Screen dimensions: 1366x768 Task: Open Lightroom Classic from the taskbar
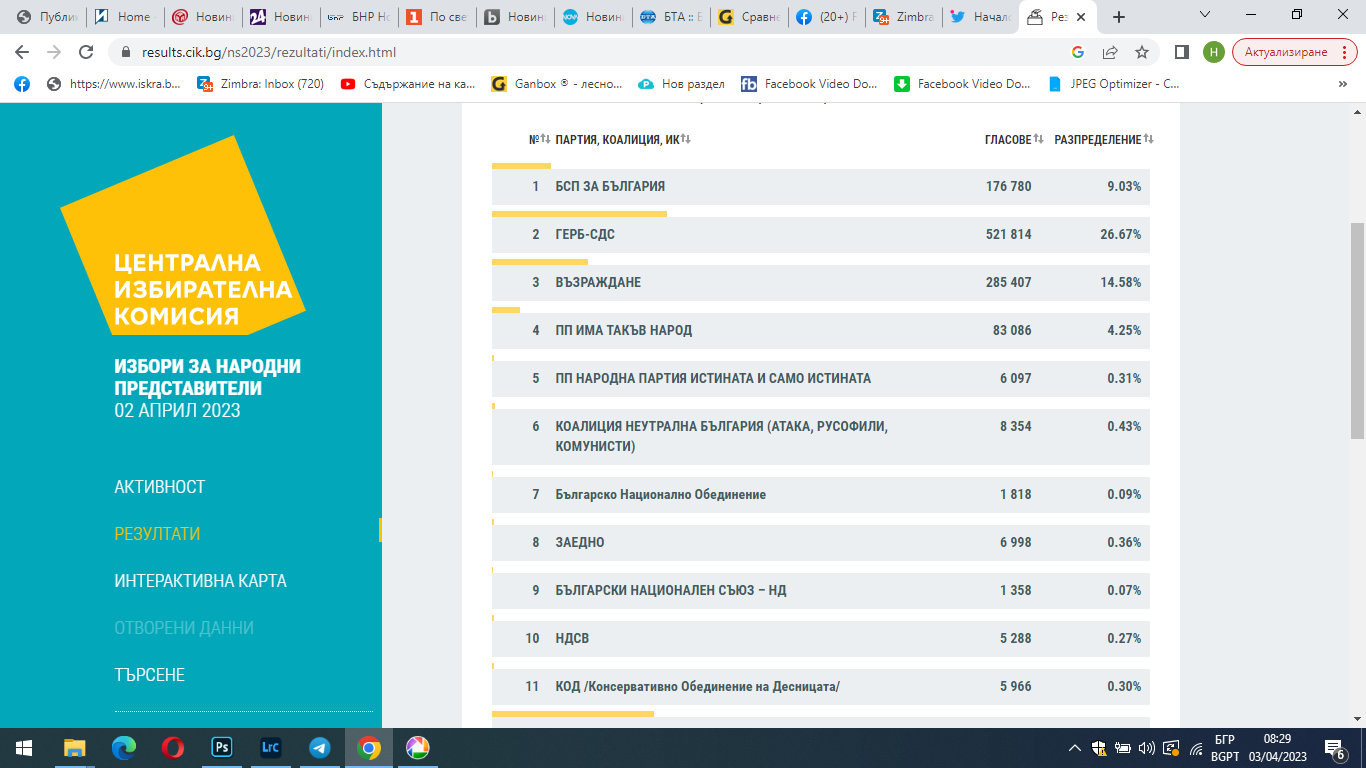click(270, 747)
